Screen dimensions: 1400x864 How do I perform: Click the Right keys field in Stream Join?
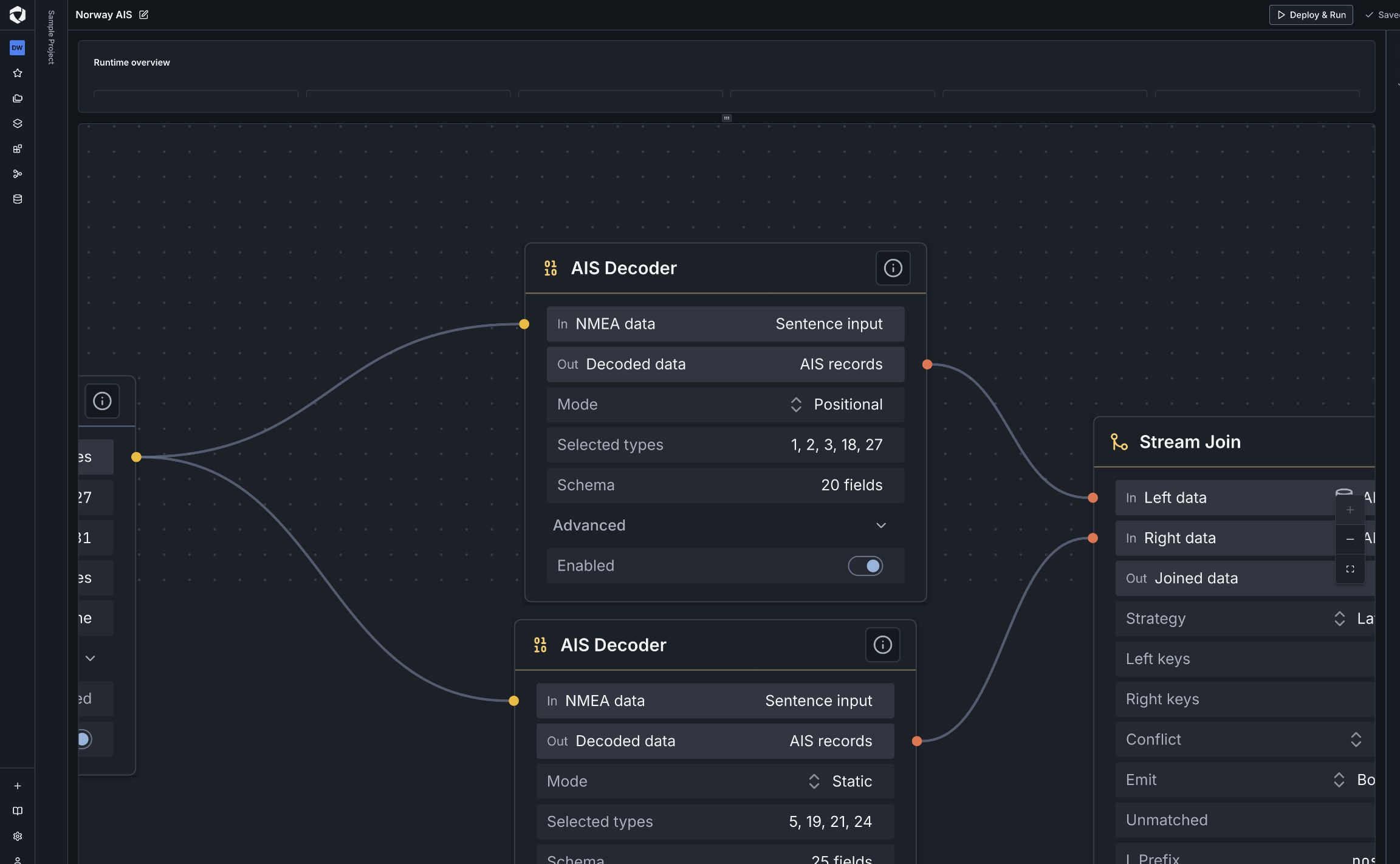1245,699
